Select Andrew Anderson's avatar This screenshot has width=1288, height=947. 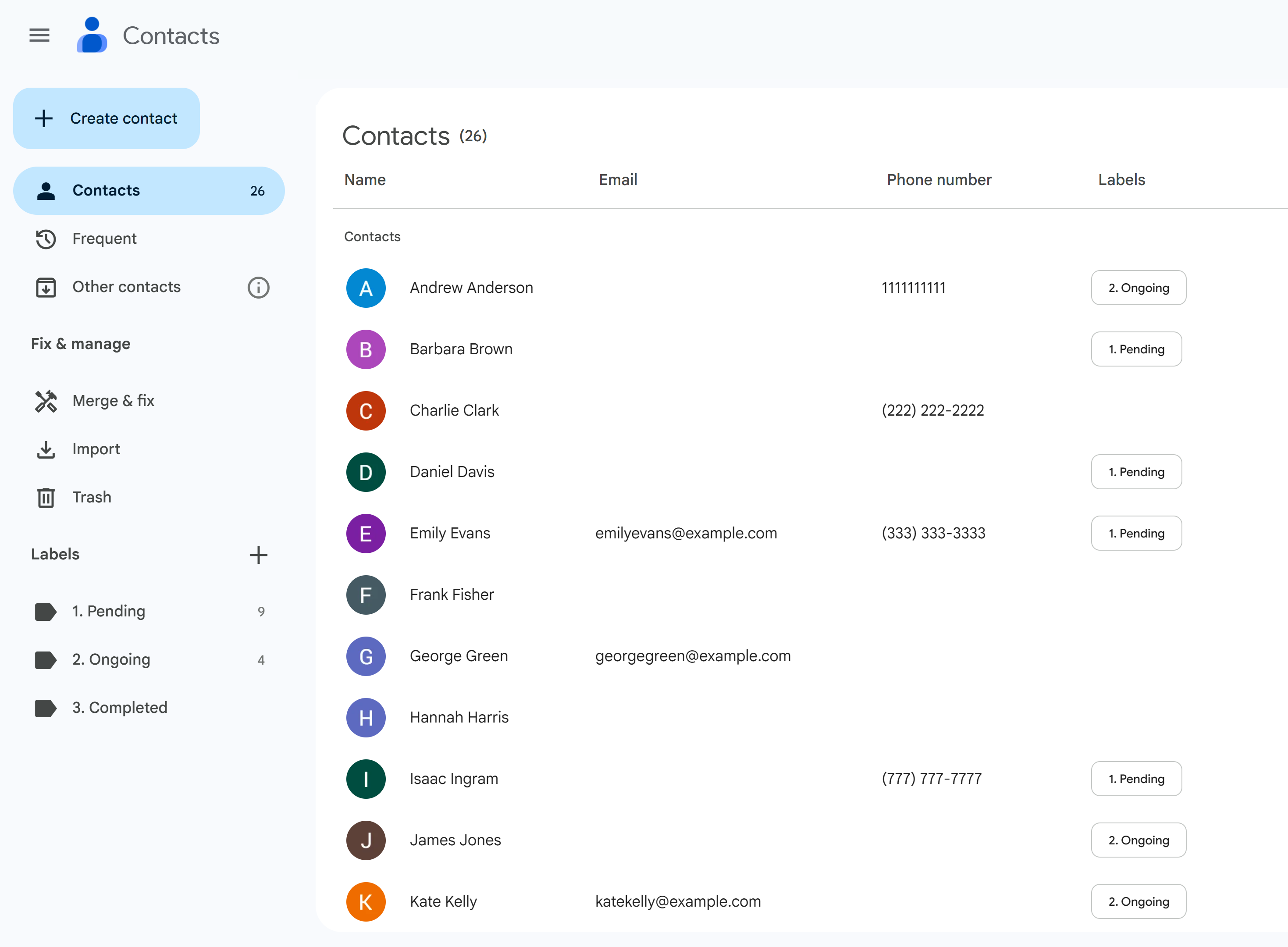point(366,288)
